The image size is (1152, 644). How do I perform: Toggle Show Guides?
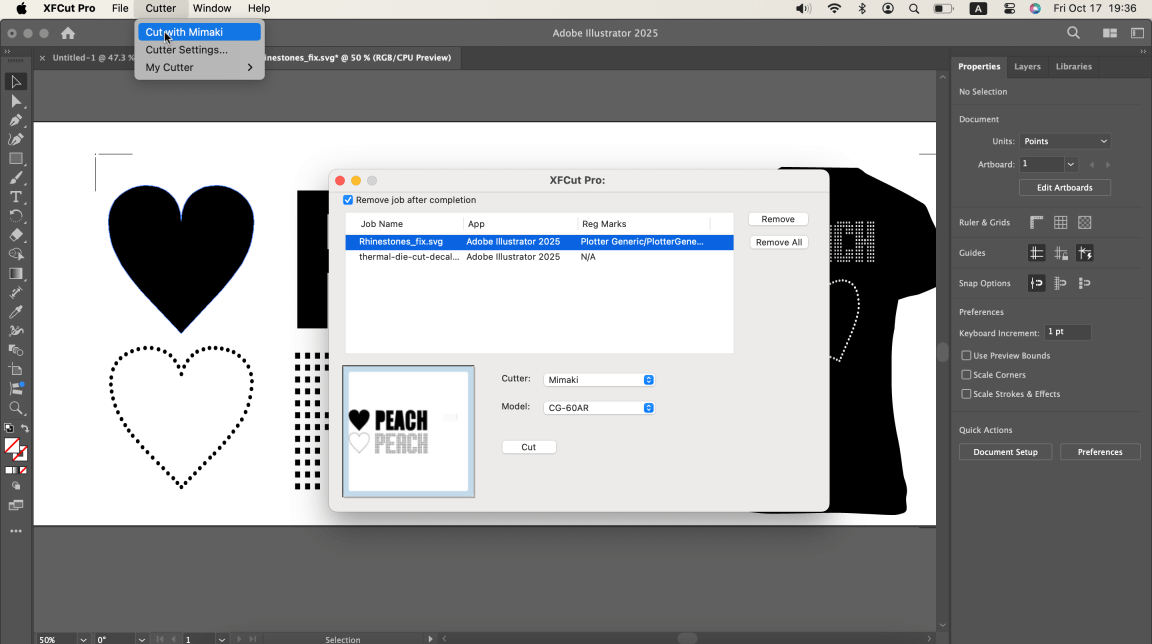1036,253
